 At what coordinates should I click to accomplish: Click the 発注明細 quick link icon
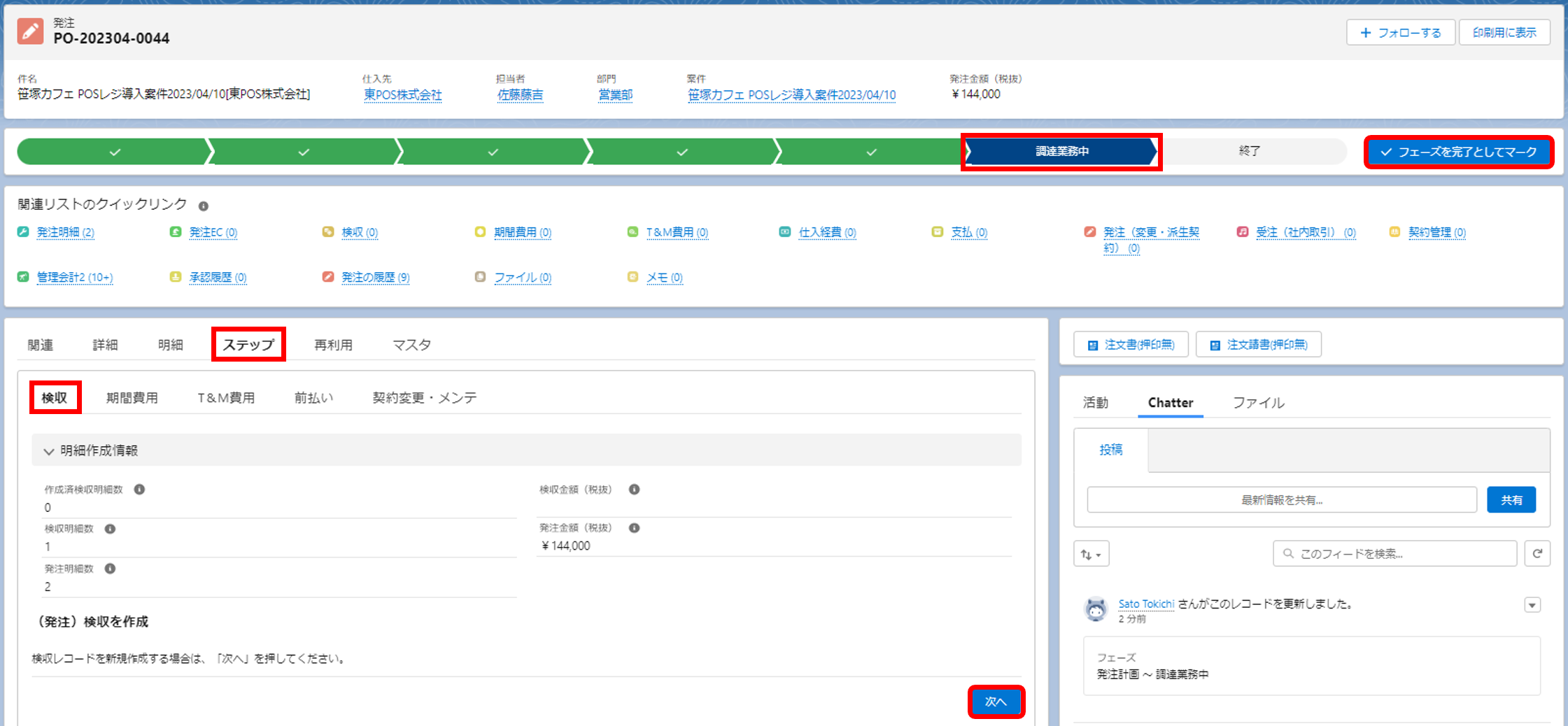click(x=23, y=232)
